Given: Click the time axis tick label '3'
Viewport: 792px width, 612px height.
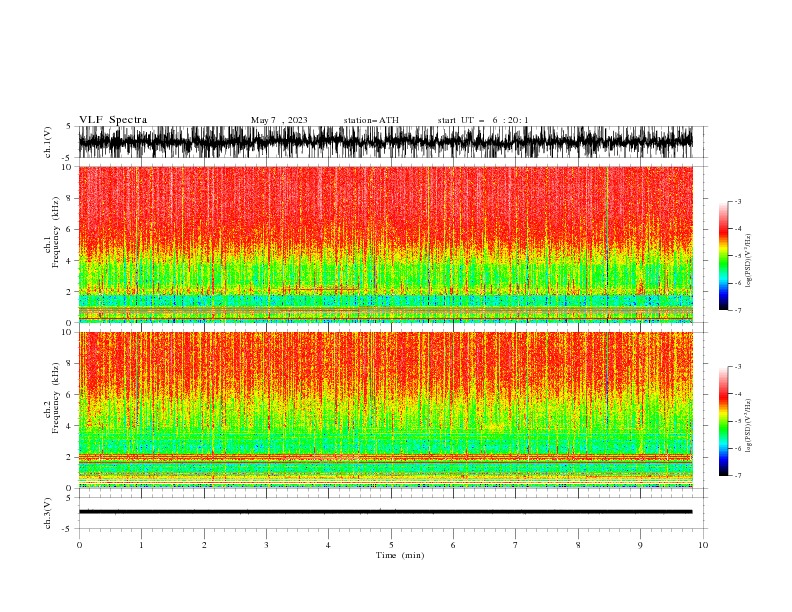Looking at the screenshot, I should coord(266,545).
